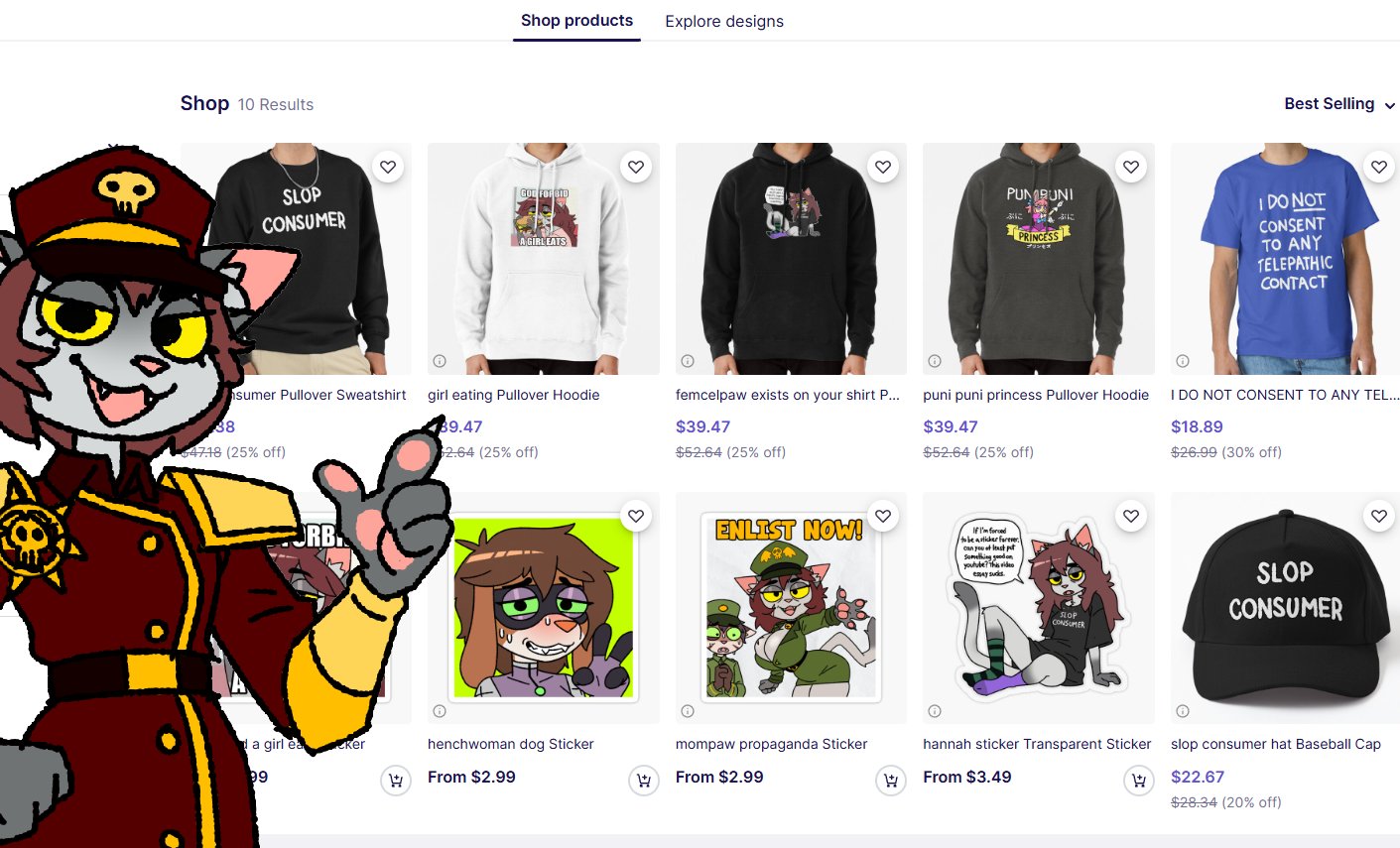This screenshot has height=848, width=1400.
Task: Select the Shop products tab
Action: tap(576, 20)
